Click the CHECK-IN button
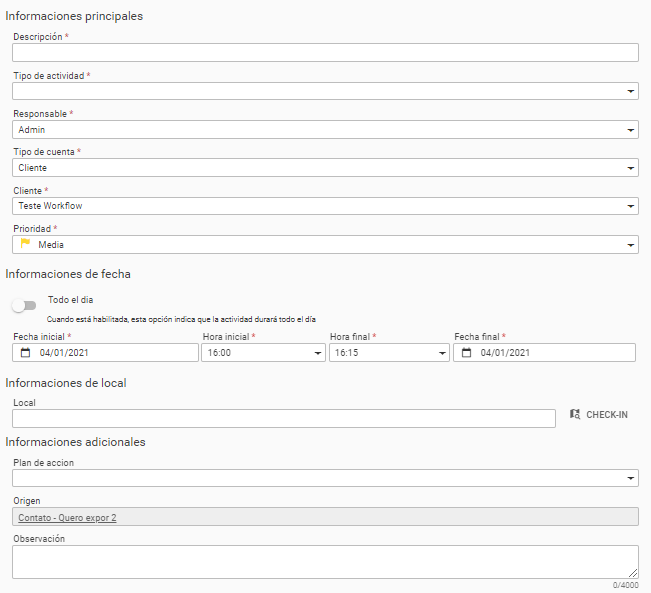The width and height of the screenshot is (651, 593). click(599, 414)
